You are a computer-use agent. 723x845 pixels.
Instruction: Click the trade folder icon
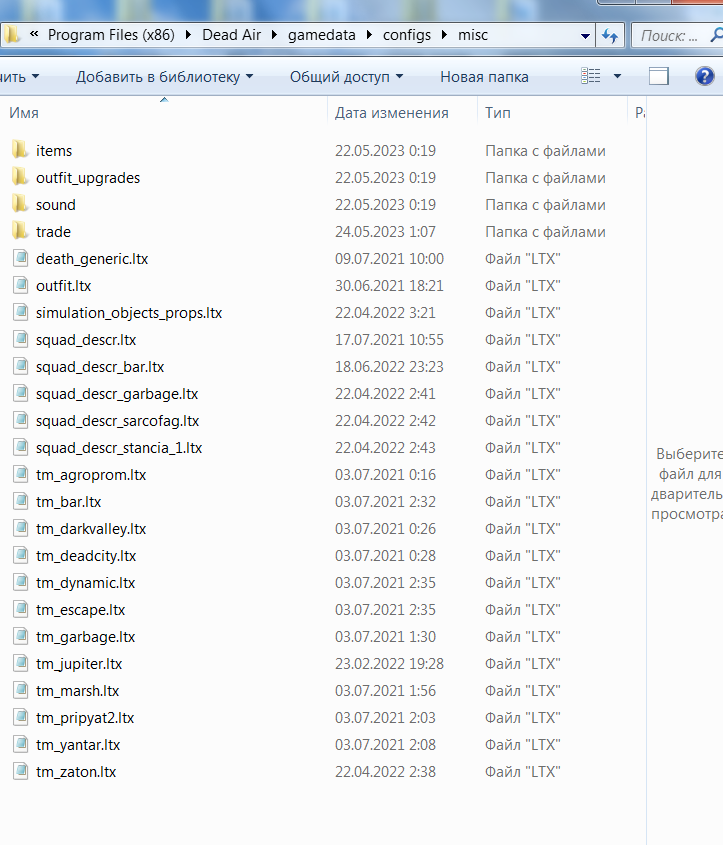[20, 231]
